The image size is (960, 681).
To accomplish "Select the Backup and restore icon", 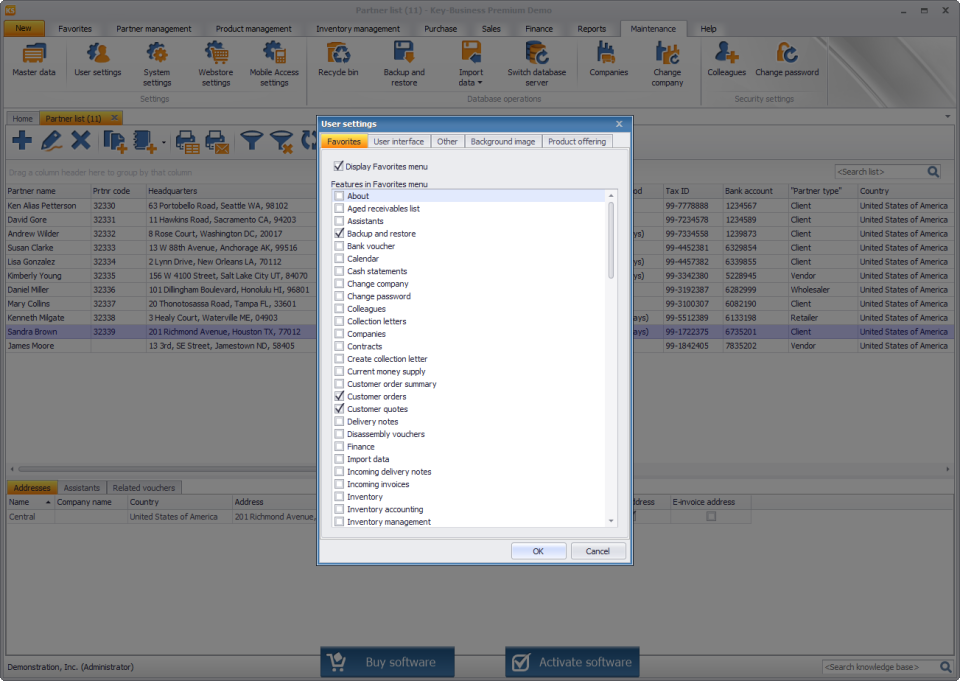I will point(403,62).
